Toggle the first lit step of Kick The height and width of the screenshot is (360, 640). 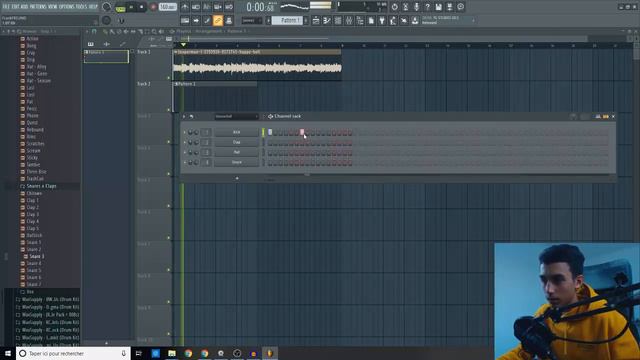pos(270,132)
